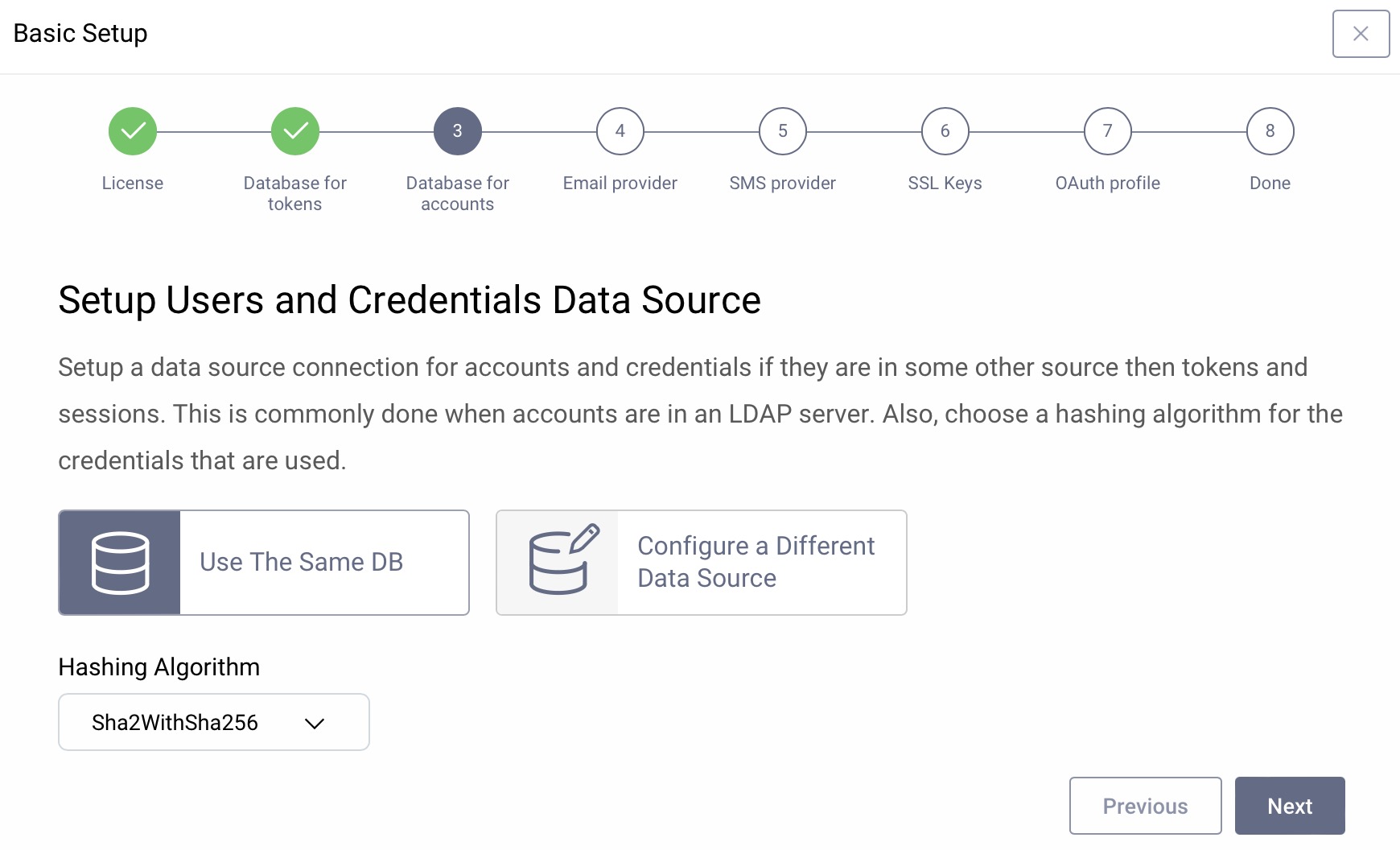Click the Sha2WithSha256 dropdown value
Image resolution: width=1400 pixels, height=850 pixels.
click(174, 722)
